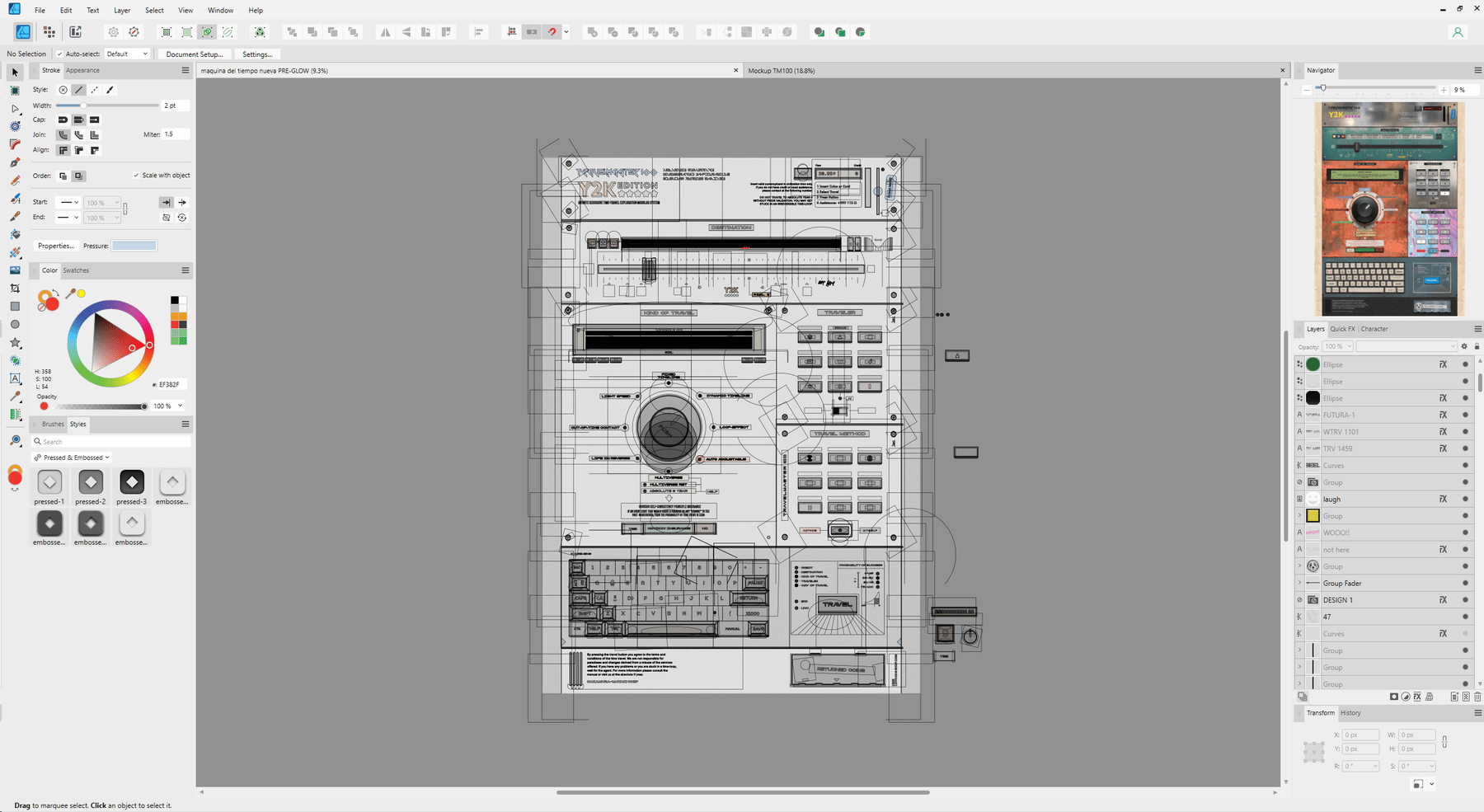The width and height of the screenshot is (1484, 812).
Task: Open the snapping options dropdown arrow
Action: coord(566,32)
